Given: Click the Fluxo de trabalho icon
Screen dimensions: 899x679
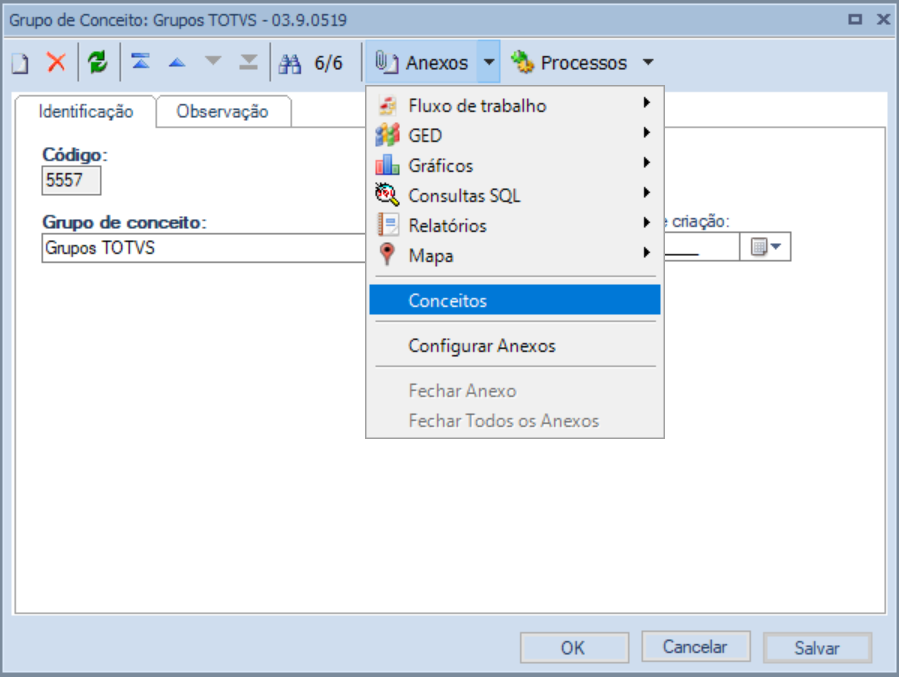Looking at the screenshot, I should [x=388, y=106].
